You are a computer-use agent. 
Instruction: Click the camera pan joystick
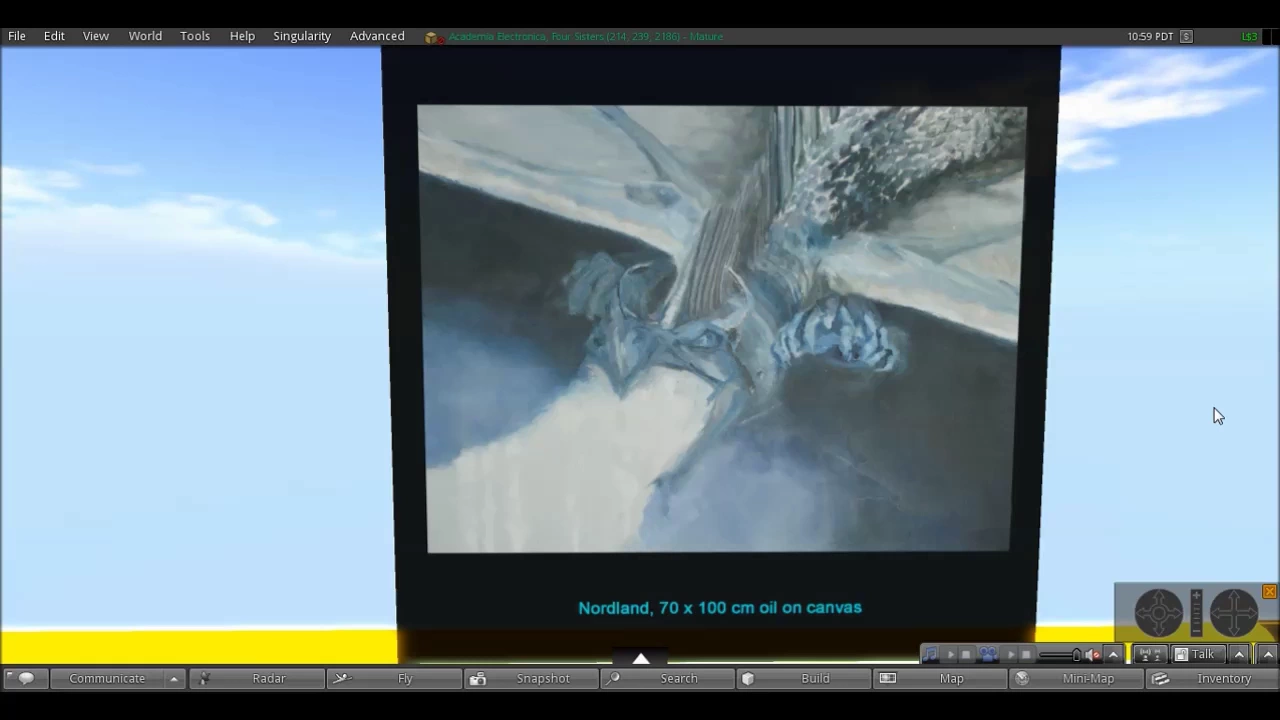click(x=1234, y=613)
